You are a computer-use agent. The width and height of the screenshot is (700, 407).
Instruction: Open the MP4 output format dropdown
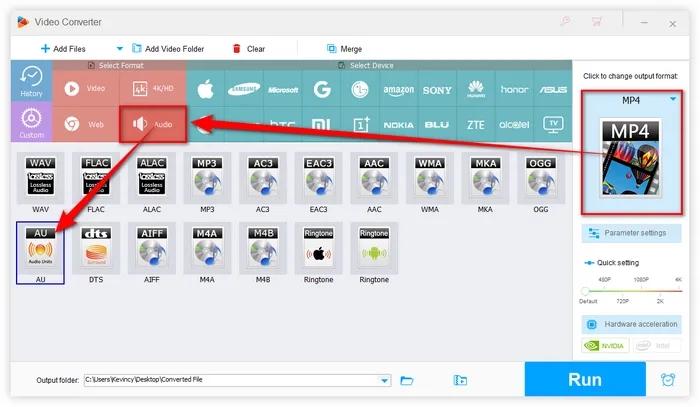click(673, 99)
